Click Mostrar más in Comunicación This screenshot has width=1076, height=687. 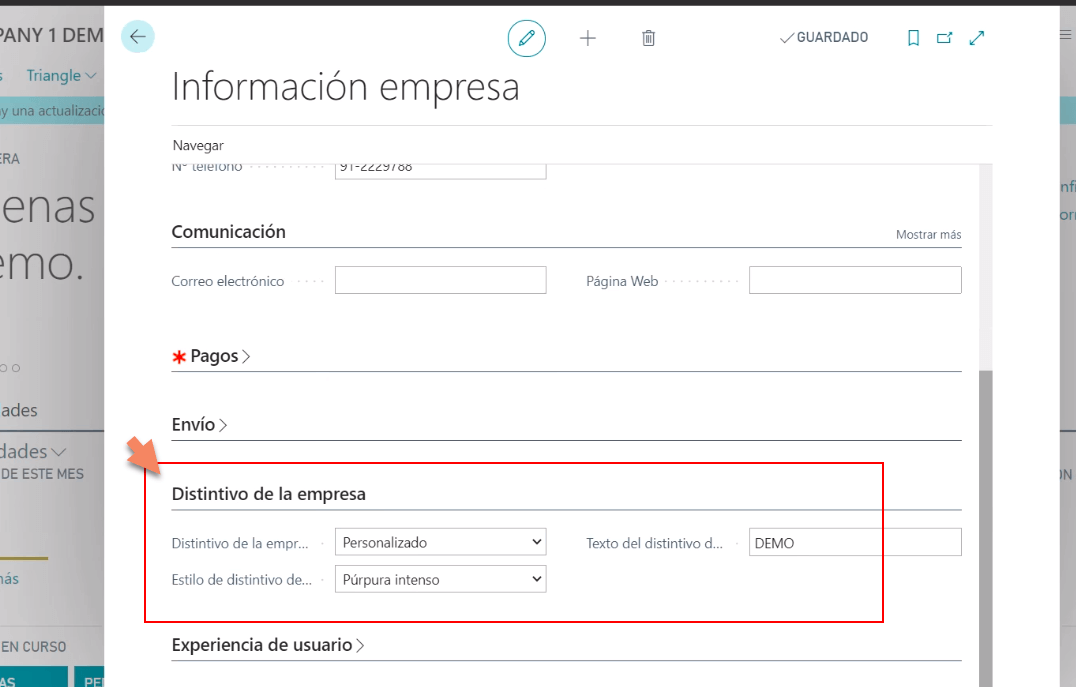click(928, 234)
